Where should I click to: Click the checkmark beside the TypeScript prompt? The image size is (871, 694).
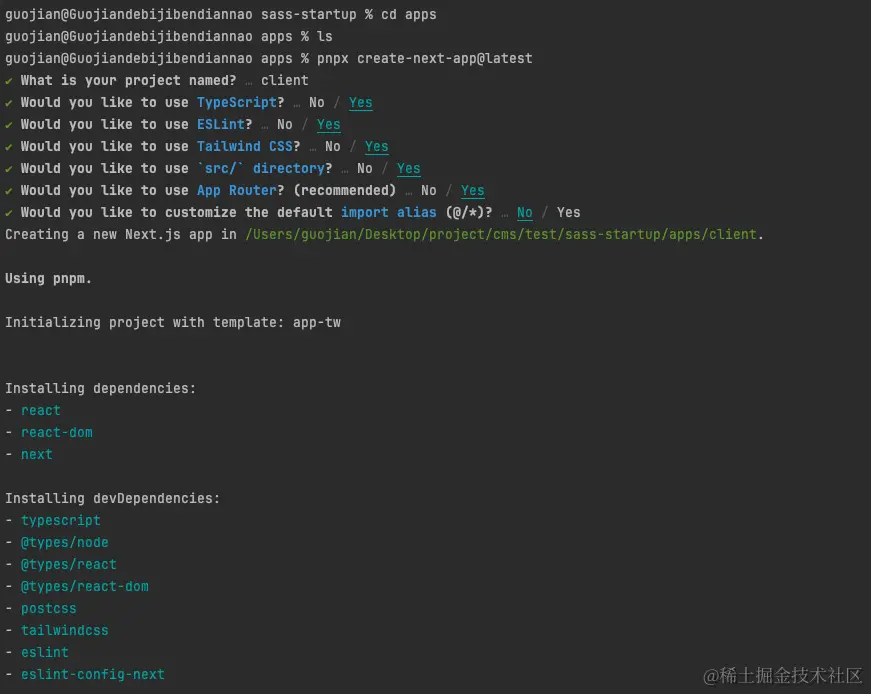pyautogui.click(x=9, y=103)
